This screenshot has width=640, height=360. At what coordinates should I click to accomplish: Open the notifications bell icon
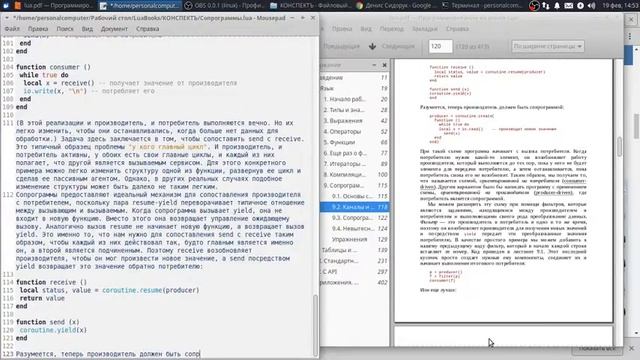click(x=557, y=6)
